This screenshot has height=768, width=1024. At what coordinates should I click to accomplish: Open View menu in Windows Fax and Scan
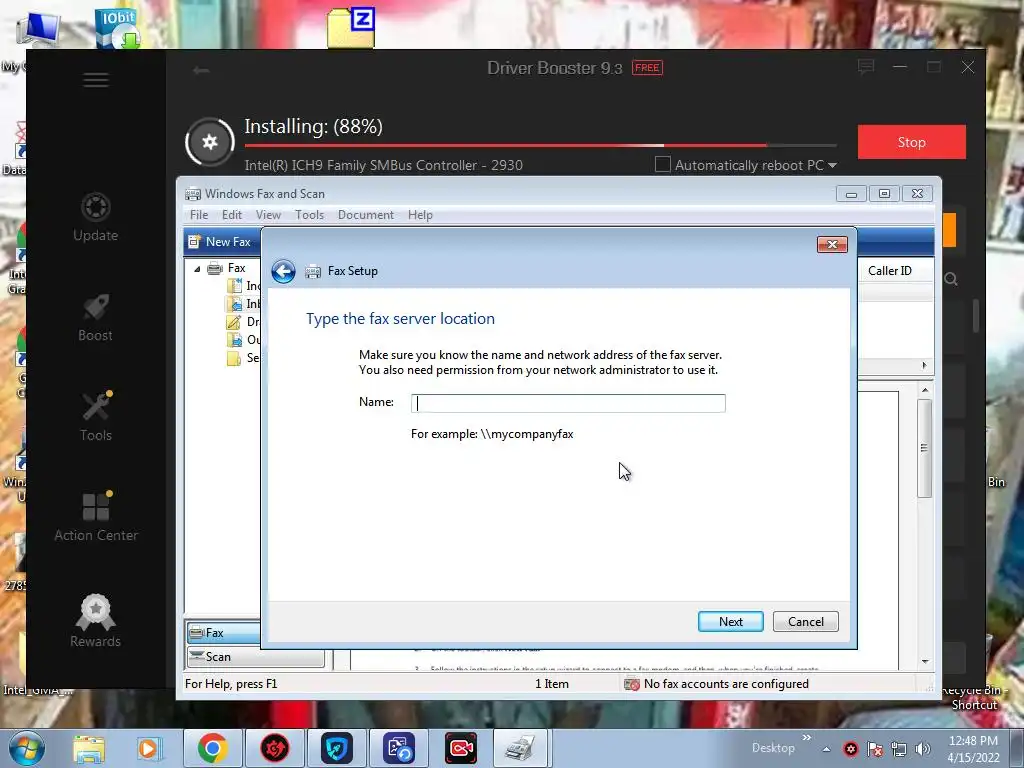point(268,215)
